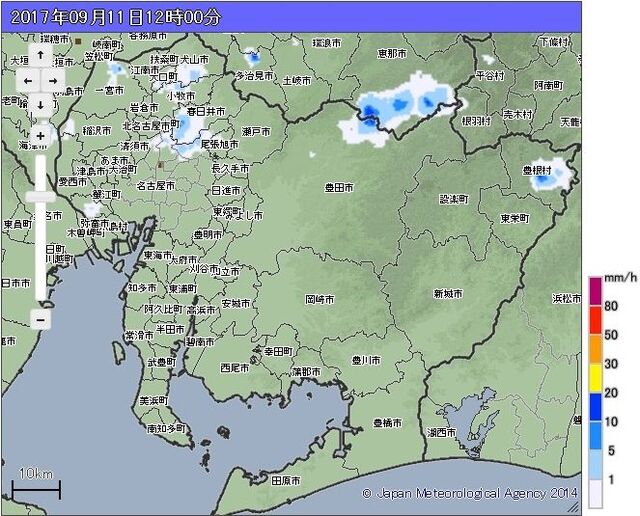Click the 蒲郡市 map label
This screenshot has height=516, width=640.
(306, 372)
